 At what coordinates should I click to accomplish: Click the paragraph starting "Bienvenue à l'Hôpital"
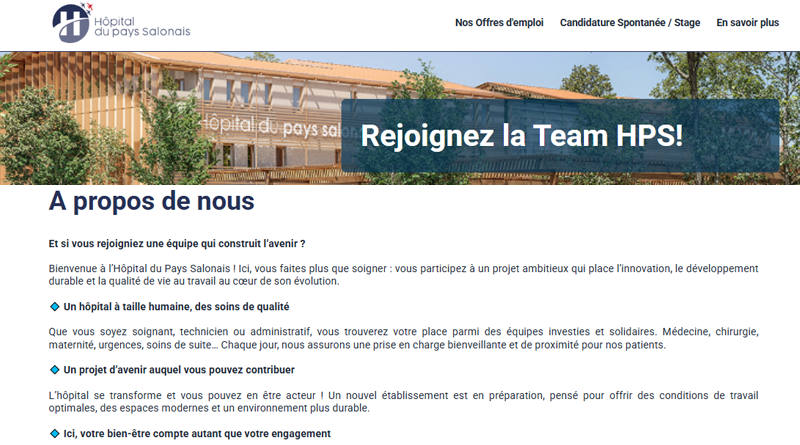(x=400, y=275)
